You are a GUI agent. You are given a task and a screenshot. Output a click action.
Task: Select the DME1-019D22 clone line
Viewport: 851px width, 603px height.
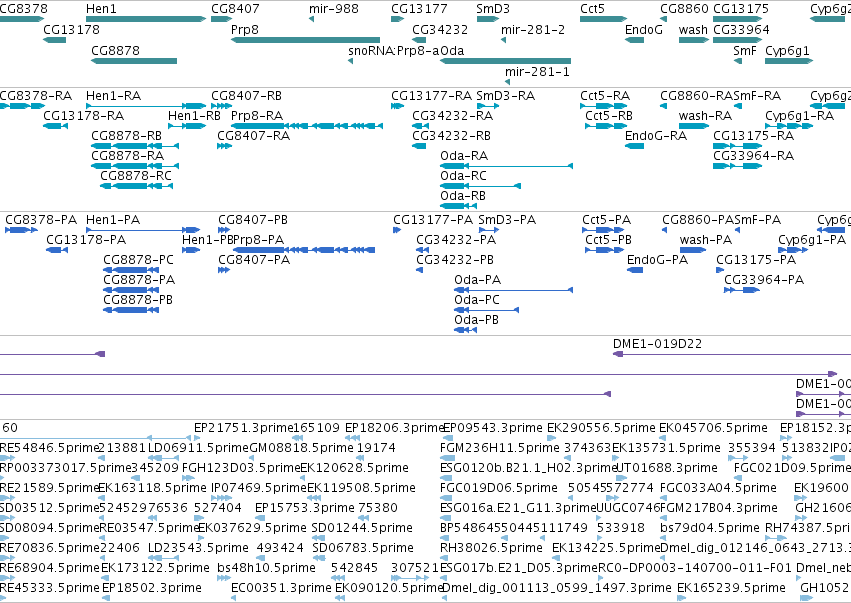[x=732, y=354]
